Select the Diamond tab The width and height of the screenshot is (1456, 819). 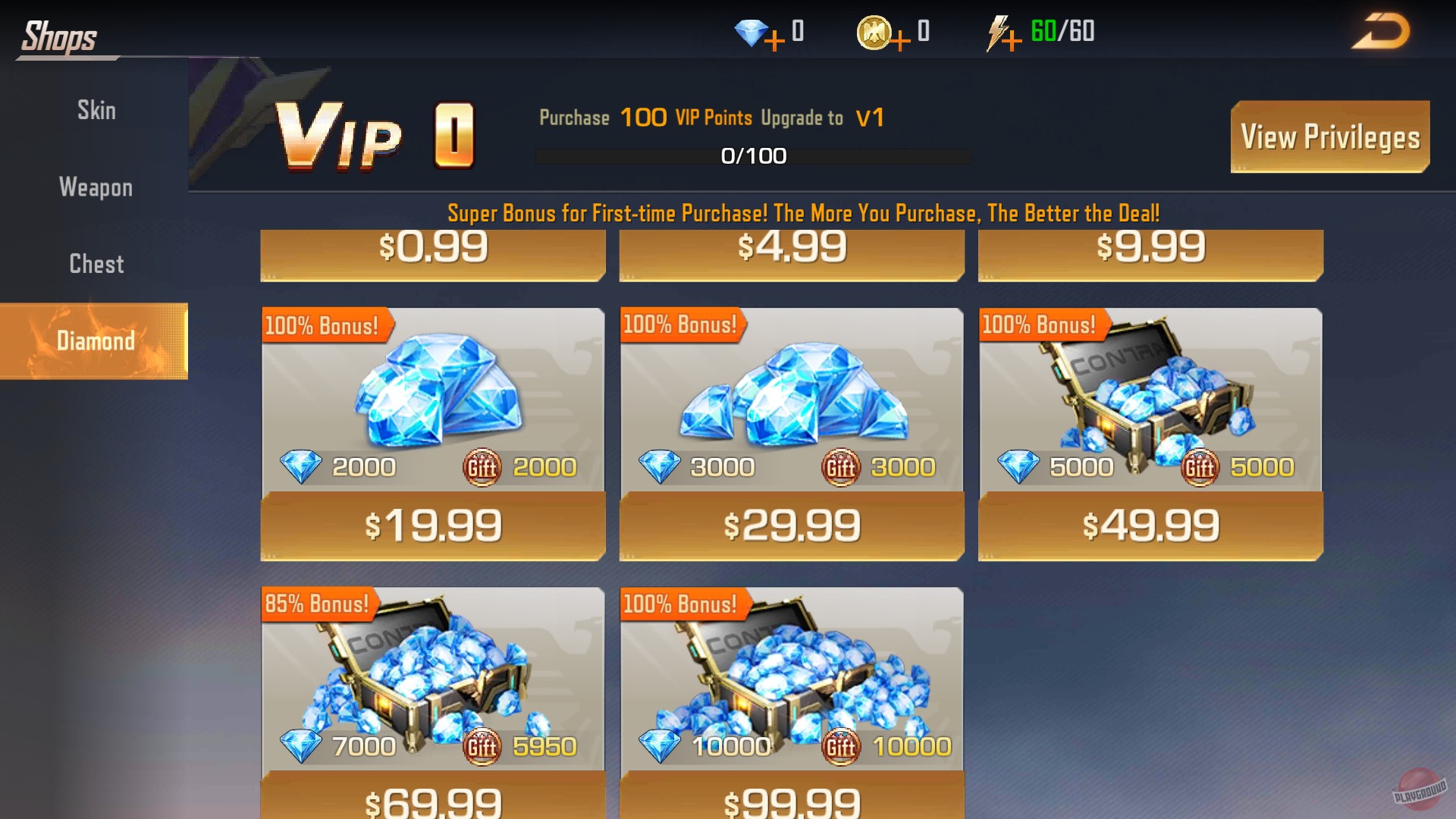tap(94, 341)
